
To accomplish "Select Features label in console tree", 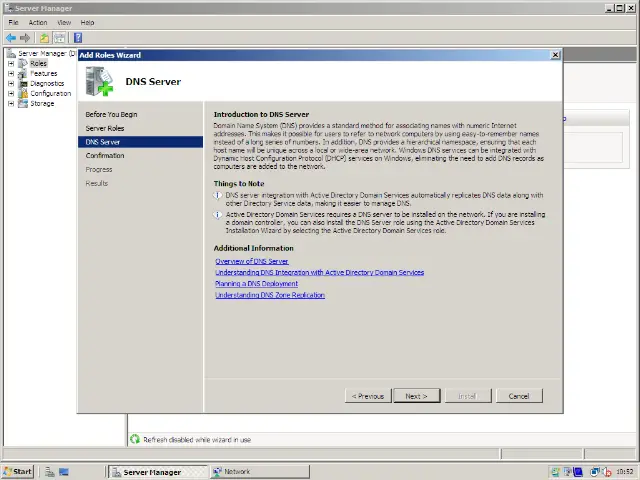I will (44, 73).
